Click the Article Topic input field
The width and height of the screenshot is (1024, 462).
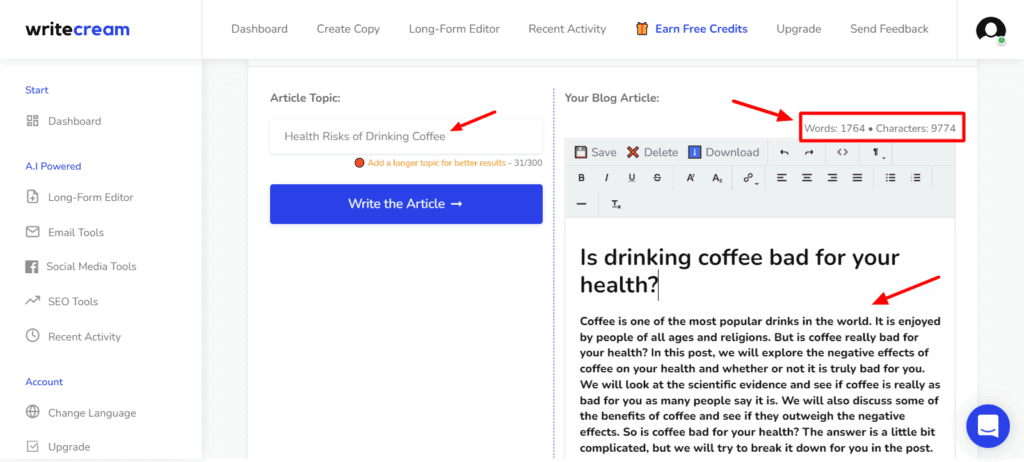point(405,136)
